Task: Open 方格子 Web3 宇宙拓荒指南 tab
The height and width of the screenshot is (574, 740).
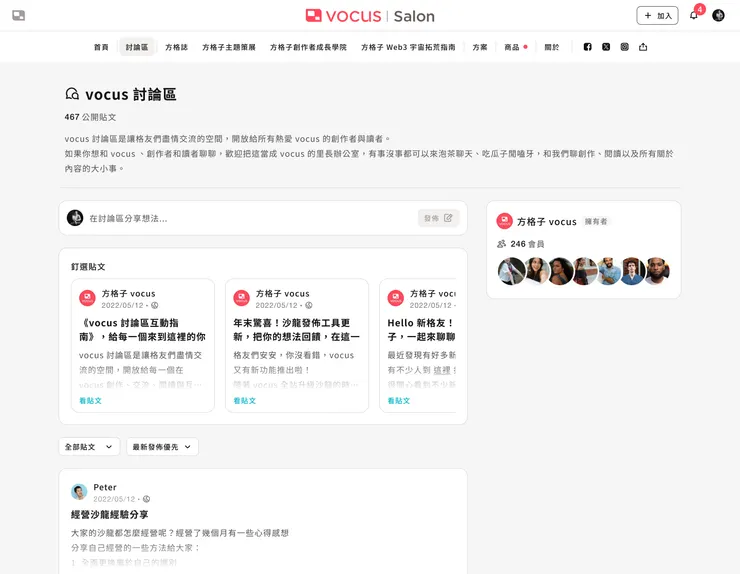Action: [408, 47]
